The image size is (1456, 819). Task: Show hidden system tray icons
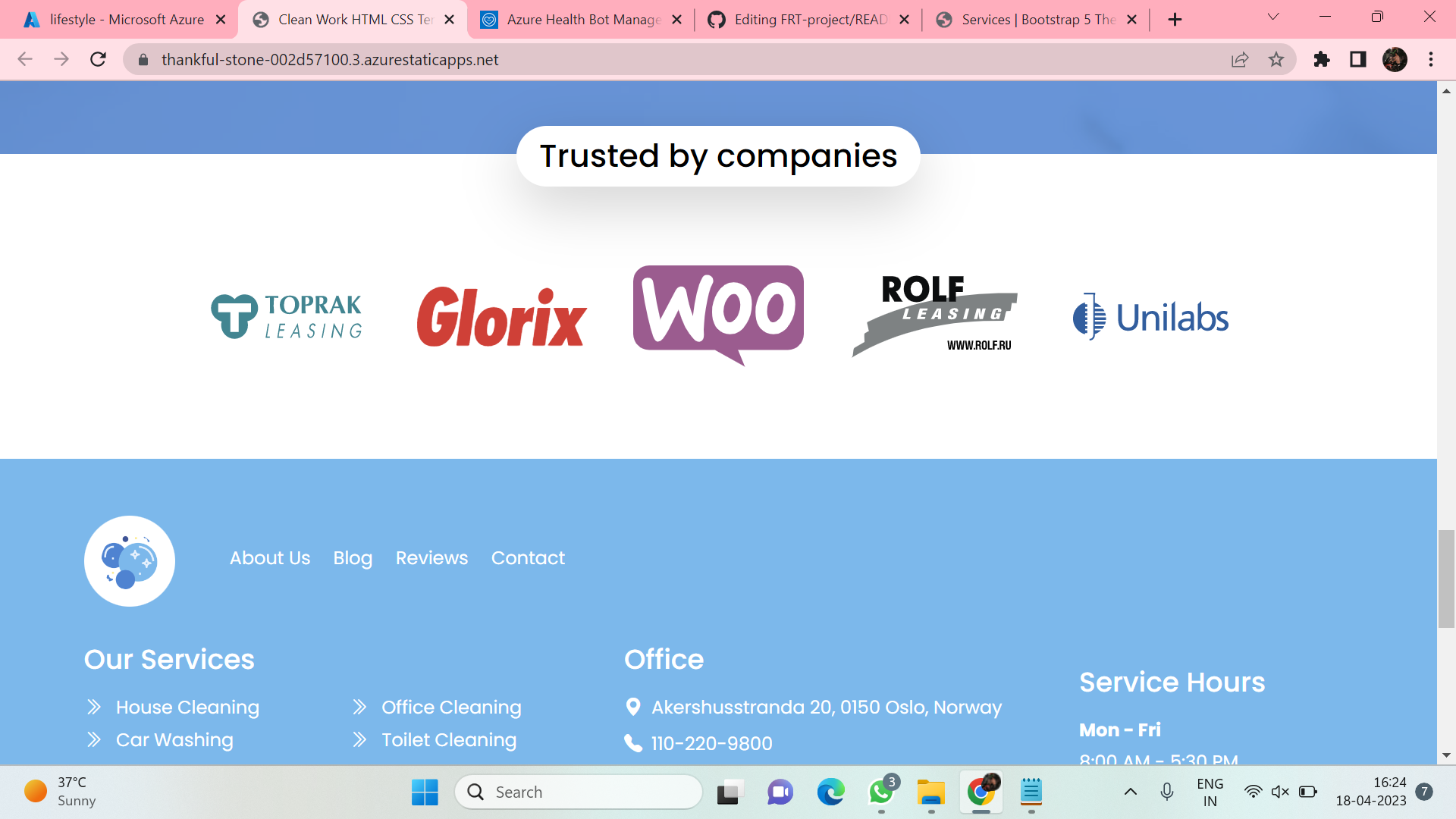click(1130, 792)
